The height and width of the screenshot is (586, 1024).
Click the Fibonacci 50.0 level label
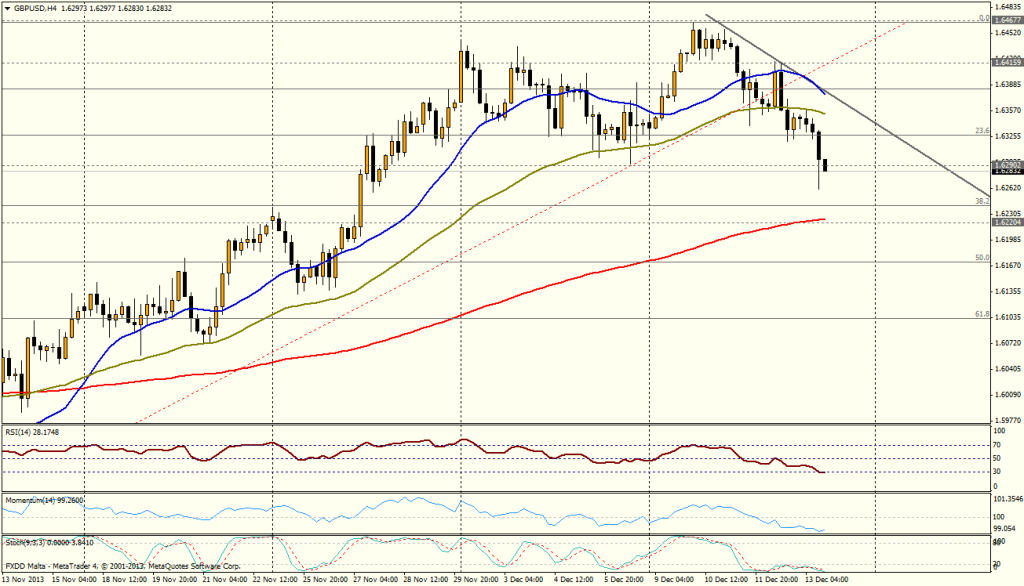tap(981, 257)
